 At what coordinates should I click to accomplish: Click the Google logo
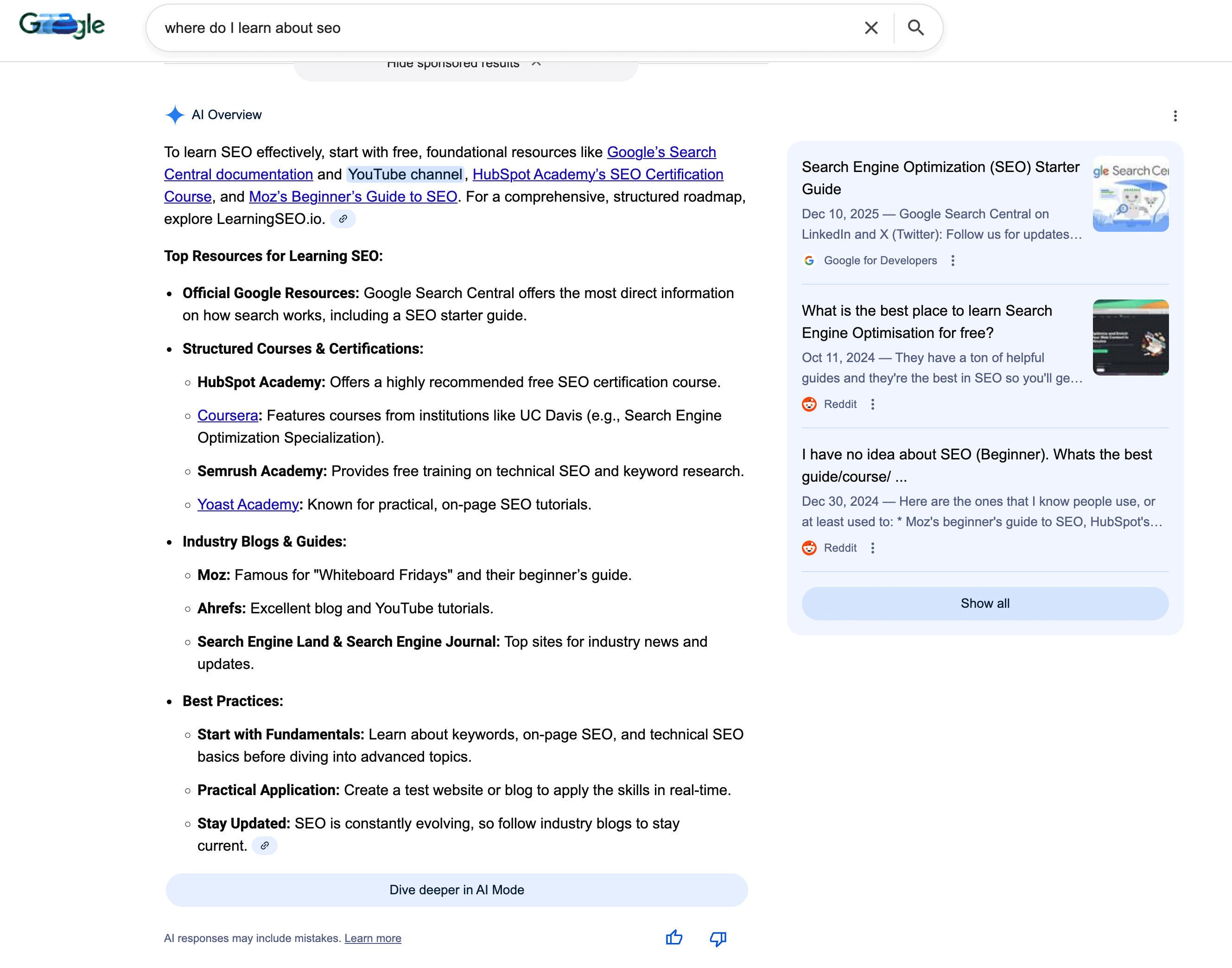point(62,25)
